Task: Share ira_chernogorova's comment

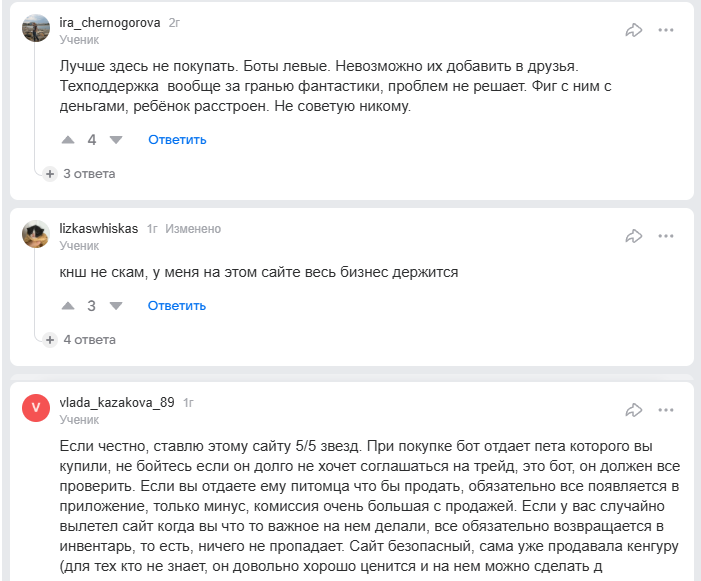Action: pos(633,30)
